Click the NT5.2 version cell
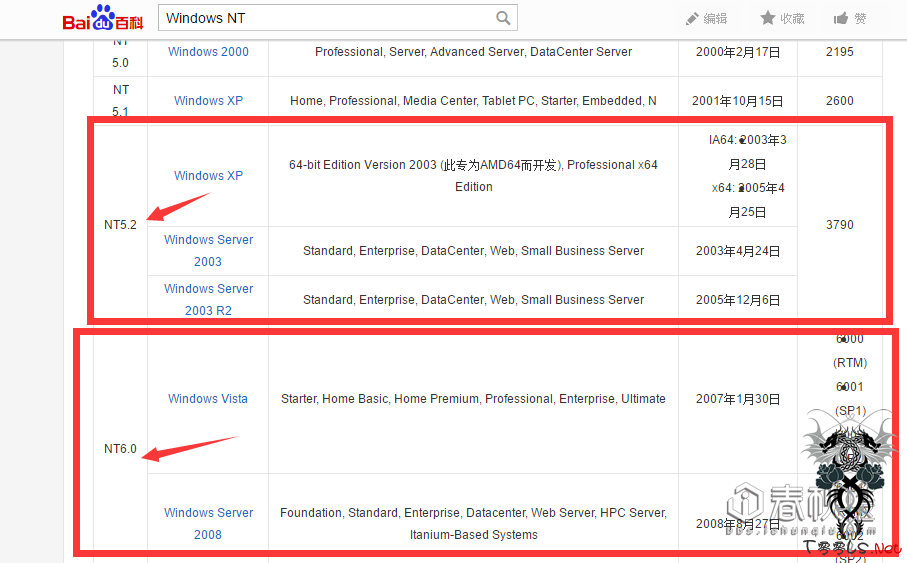Screen dimensions: 907x563 (120, 225)
